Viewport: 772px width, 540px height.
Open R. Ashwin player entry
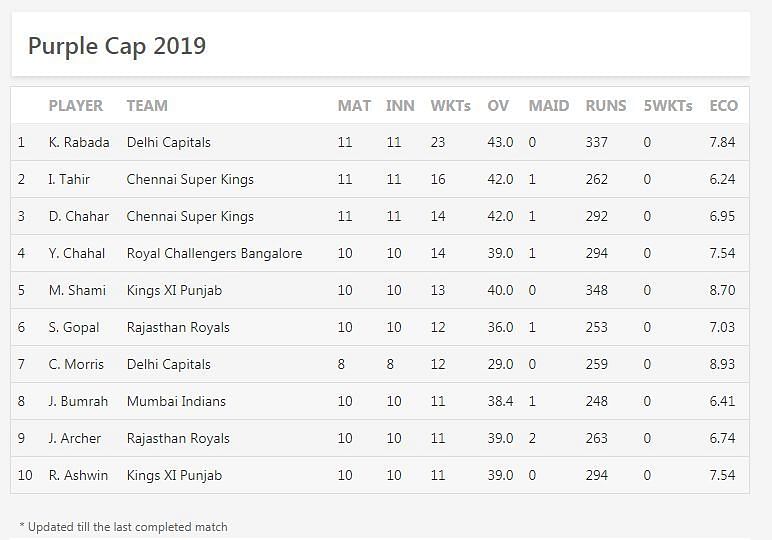[x=78, y=475]
